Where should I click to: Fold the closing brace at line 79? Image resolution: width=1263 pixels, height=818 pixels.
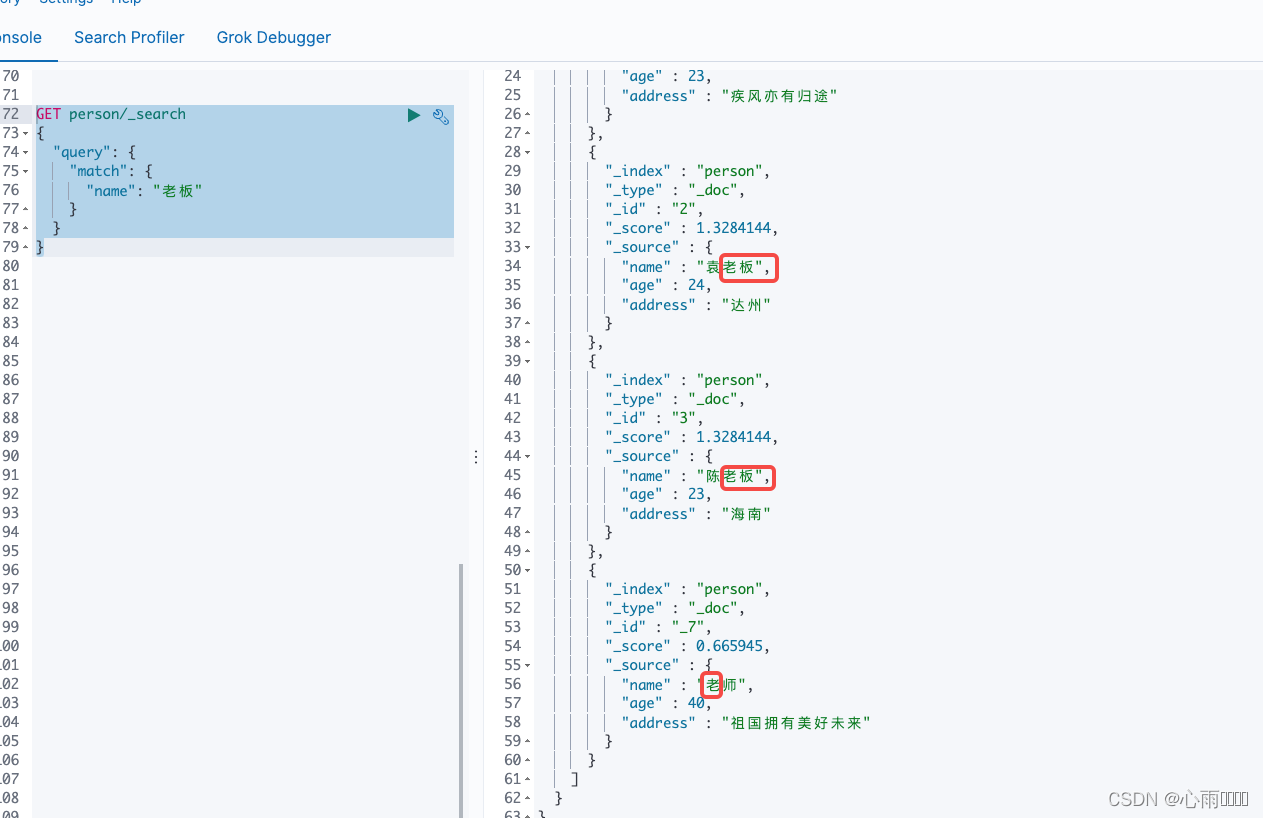click(25, 247)
